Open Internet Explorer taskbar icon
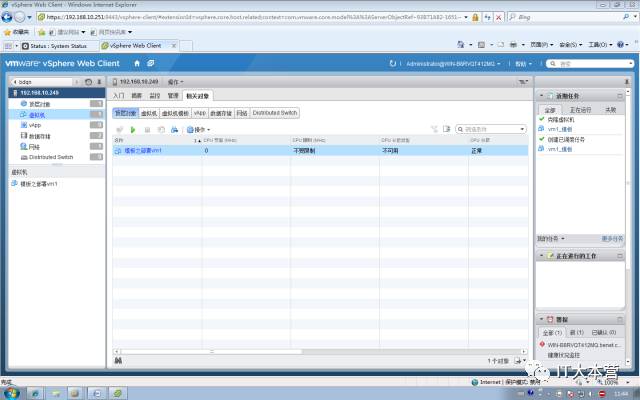This screenshot has width=640, height=400. tap(35, 393)
